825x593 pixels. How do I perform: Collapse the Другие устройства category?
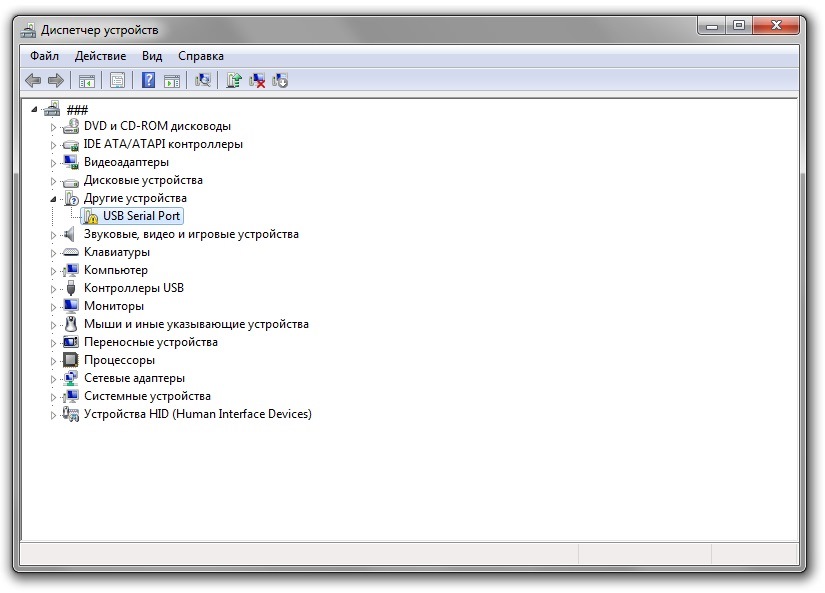(53, 199)
